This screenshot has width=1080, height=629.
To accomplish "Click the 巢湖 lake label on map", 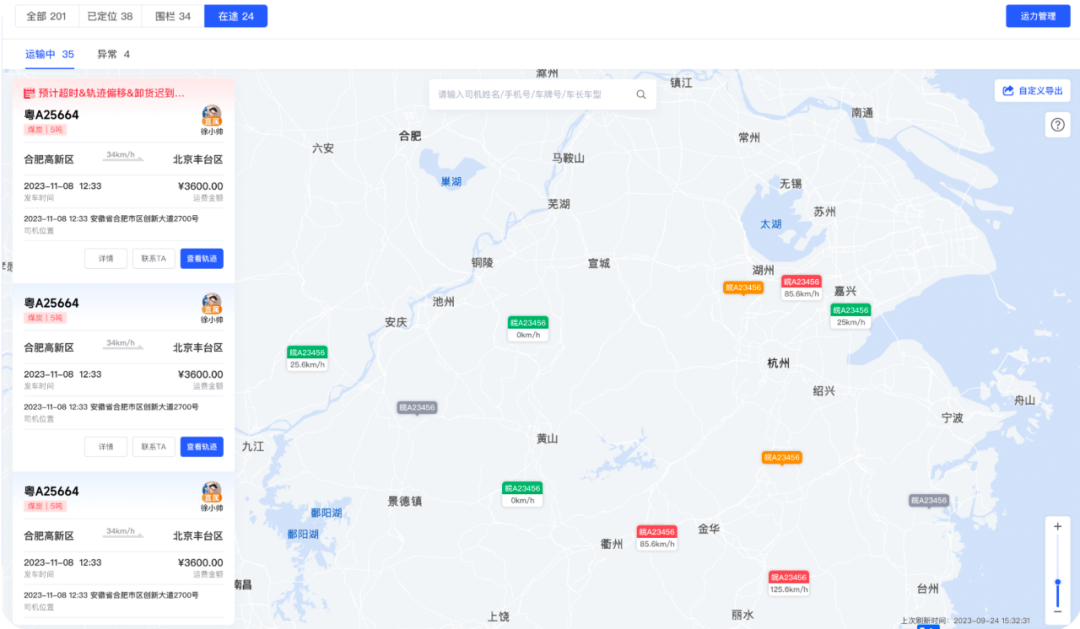I will [451, 181].
